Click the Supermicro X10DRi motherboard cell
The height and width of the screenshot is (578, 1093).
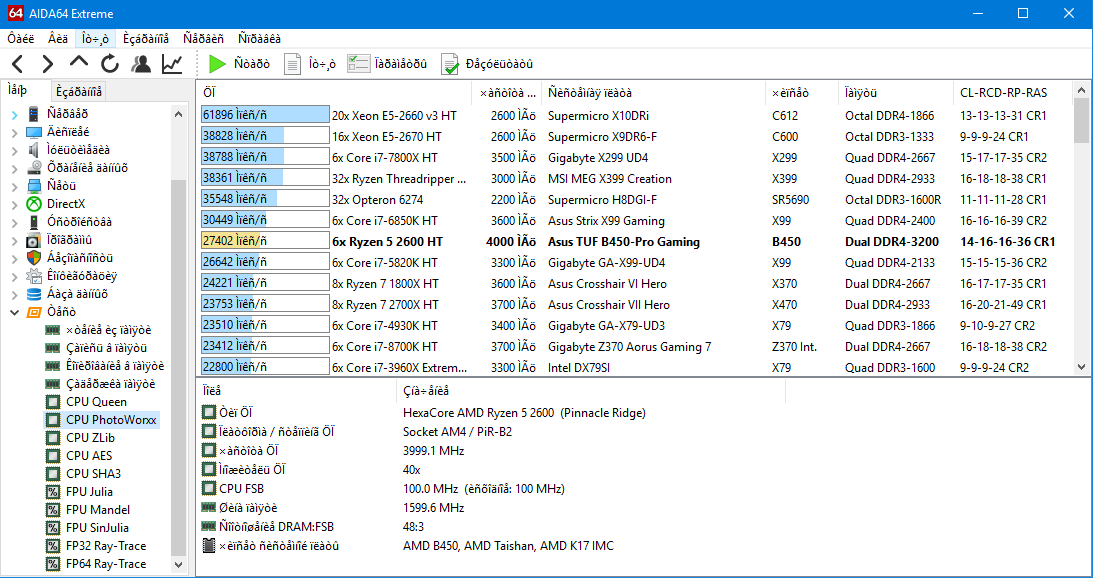[x=598, y=116]
